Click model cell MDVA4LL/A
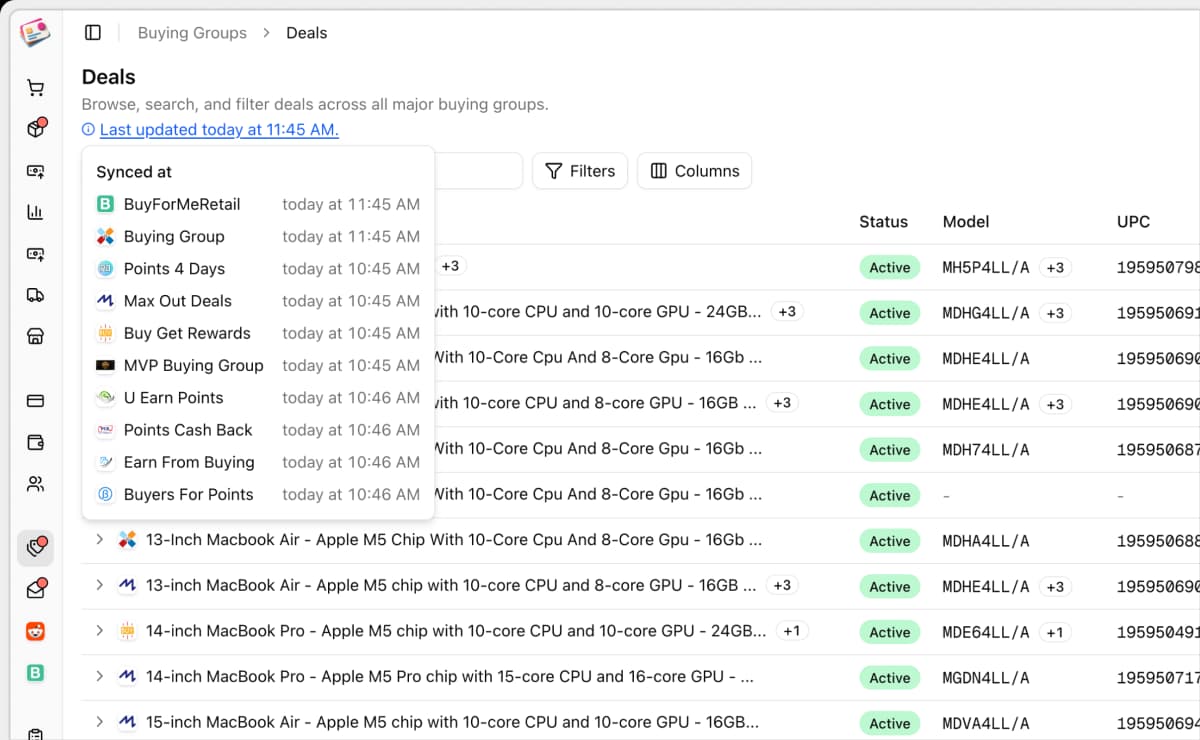The height and width of the screenshot is (740, 1200). click(x=986, y=723)
